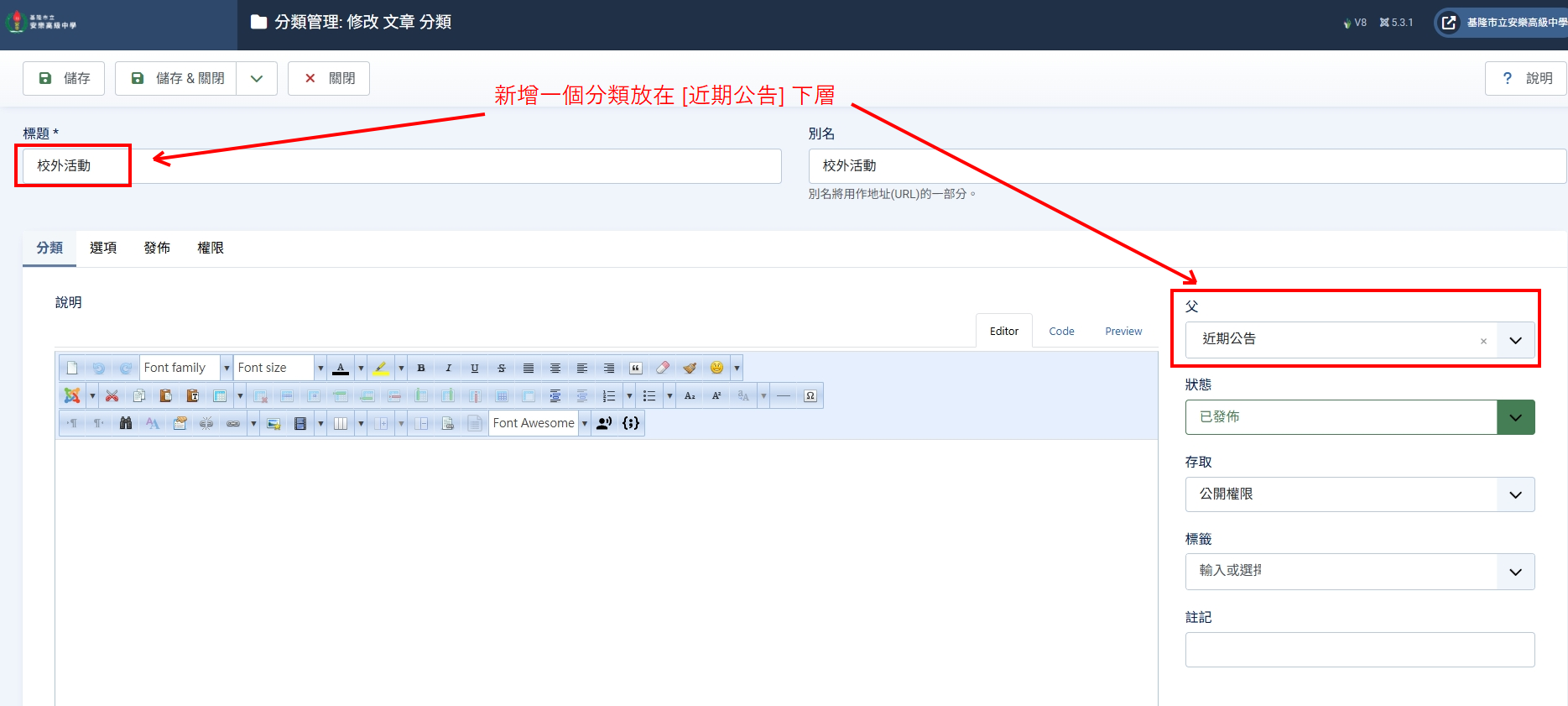Viewport: 1568px width, 706px height.
Task: Click the insert image icon
Action: tap(273, 423)
